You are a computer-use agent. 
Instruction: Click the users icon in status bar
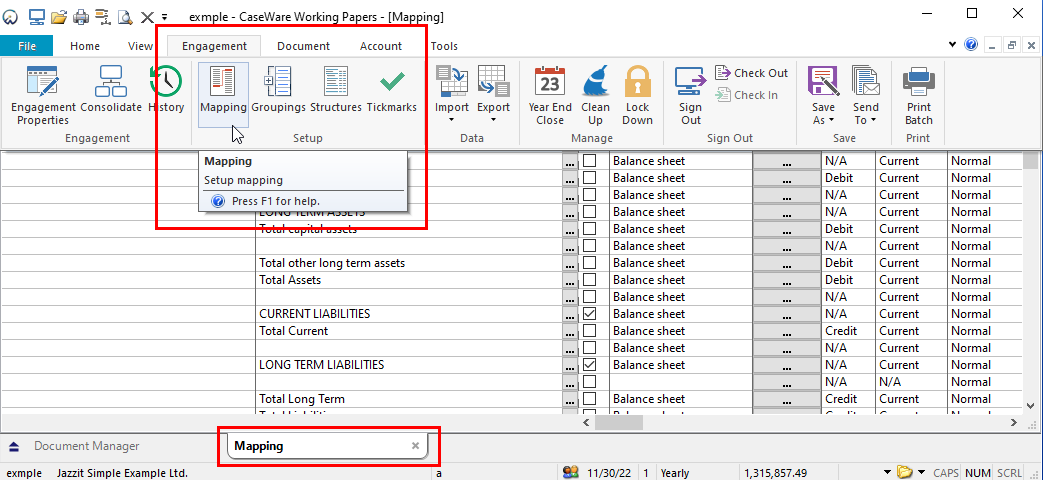(x=570, y=473)
